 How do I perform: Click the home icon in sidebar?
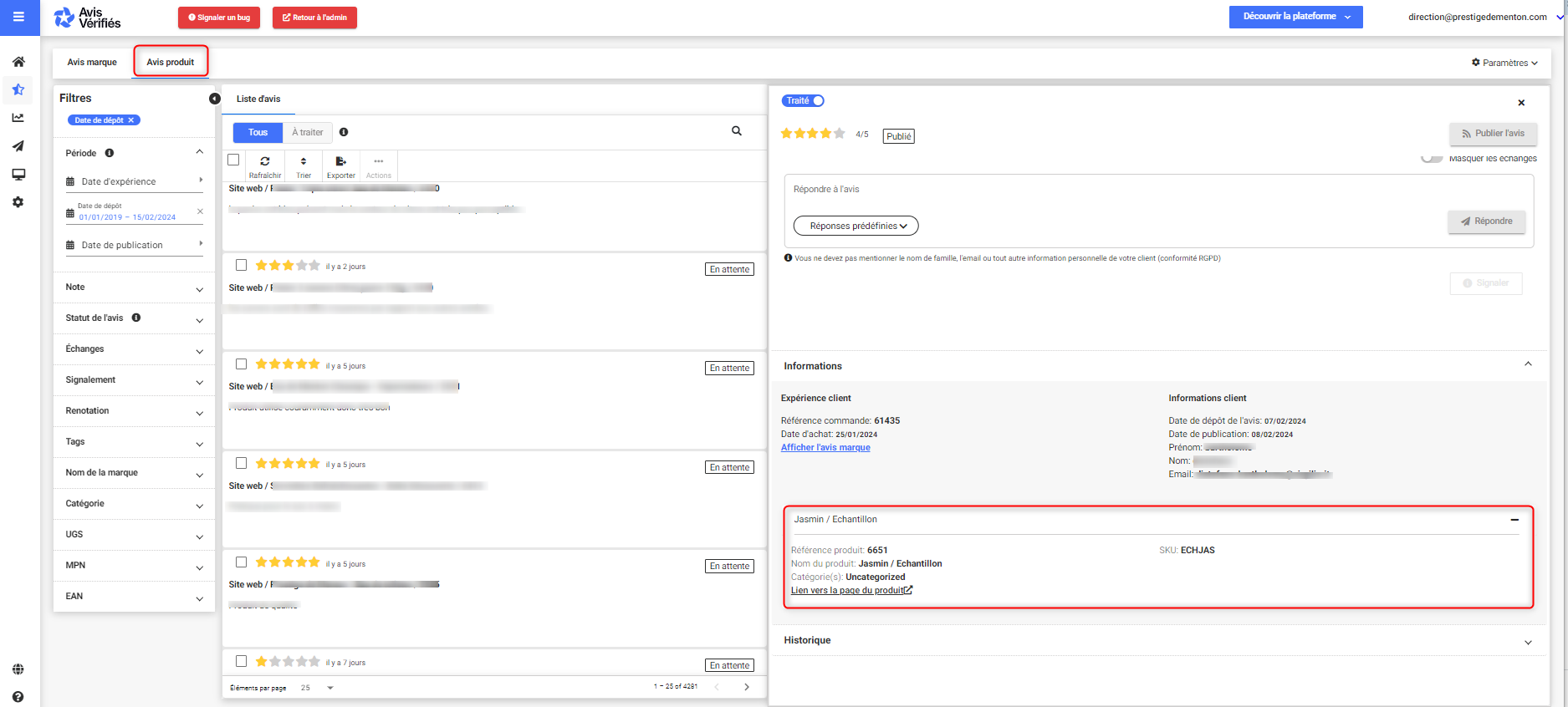(x=18, y=62)
